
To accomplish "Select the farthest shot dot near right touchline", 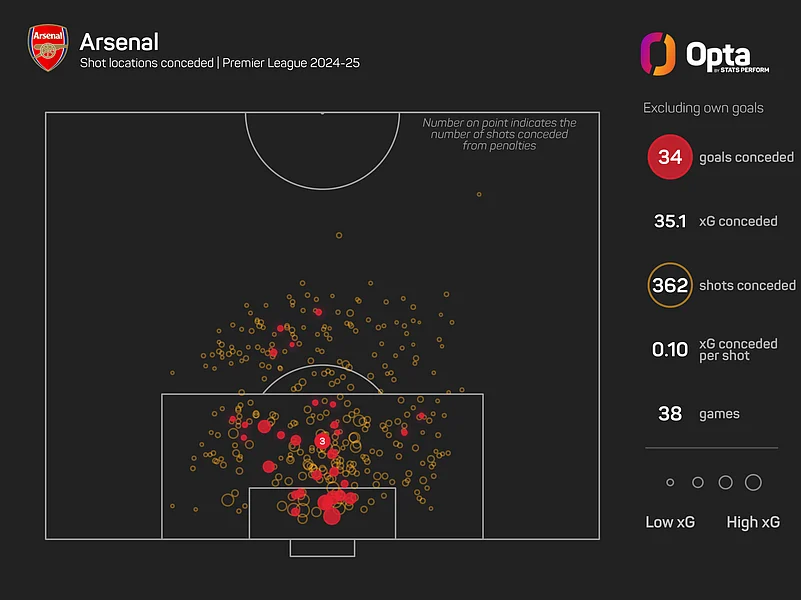I will click(479, 195).
